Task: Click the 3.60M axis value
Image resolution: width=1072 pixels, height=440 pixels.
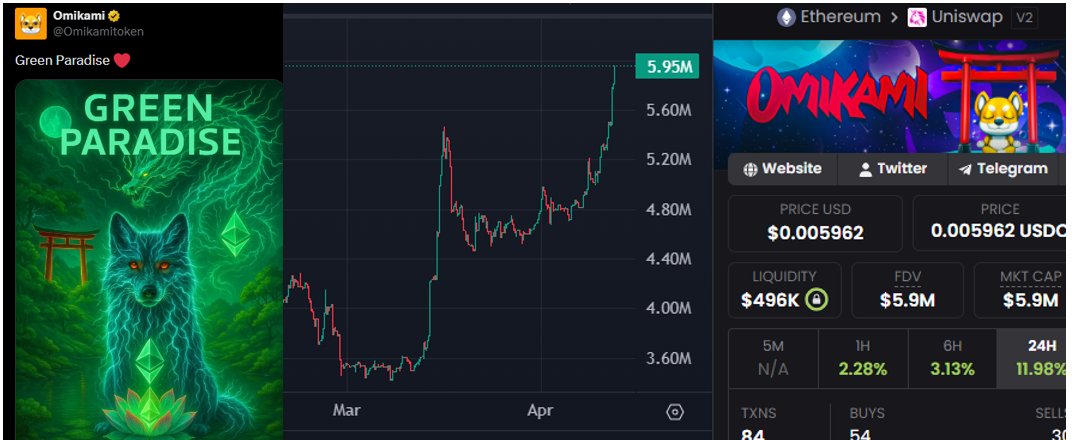Action: [x=669, y=358]
